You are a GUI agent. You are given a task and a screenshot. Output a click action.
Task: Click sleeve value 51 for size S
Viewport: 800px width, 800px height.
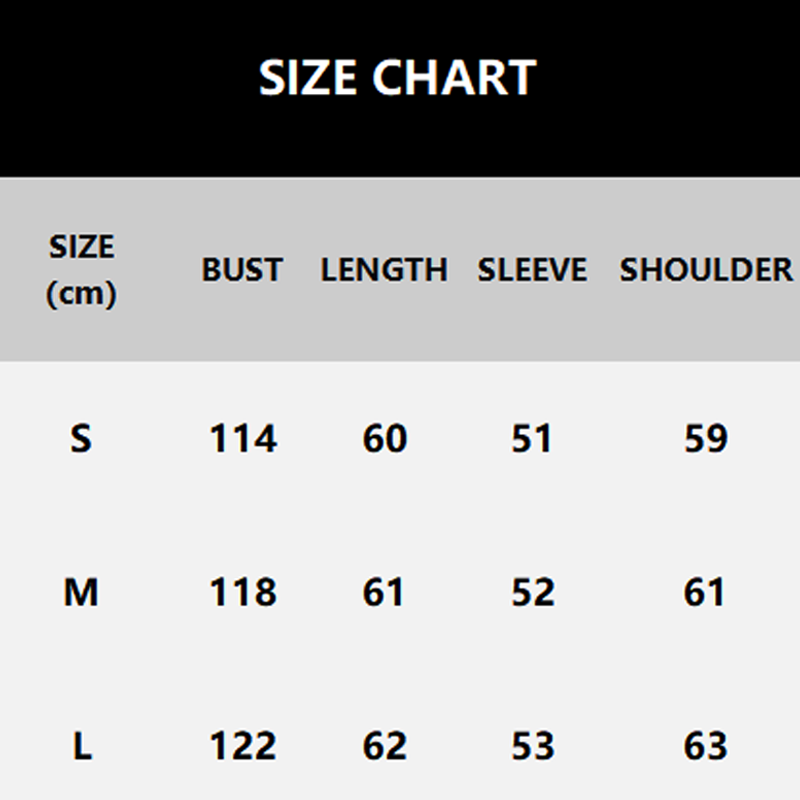(x=532, y=438)
